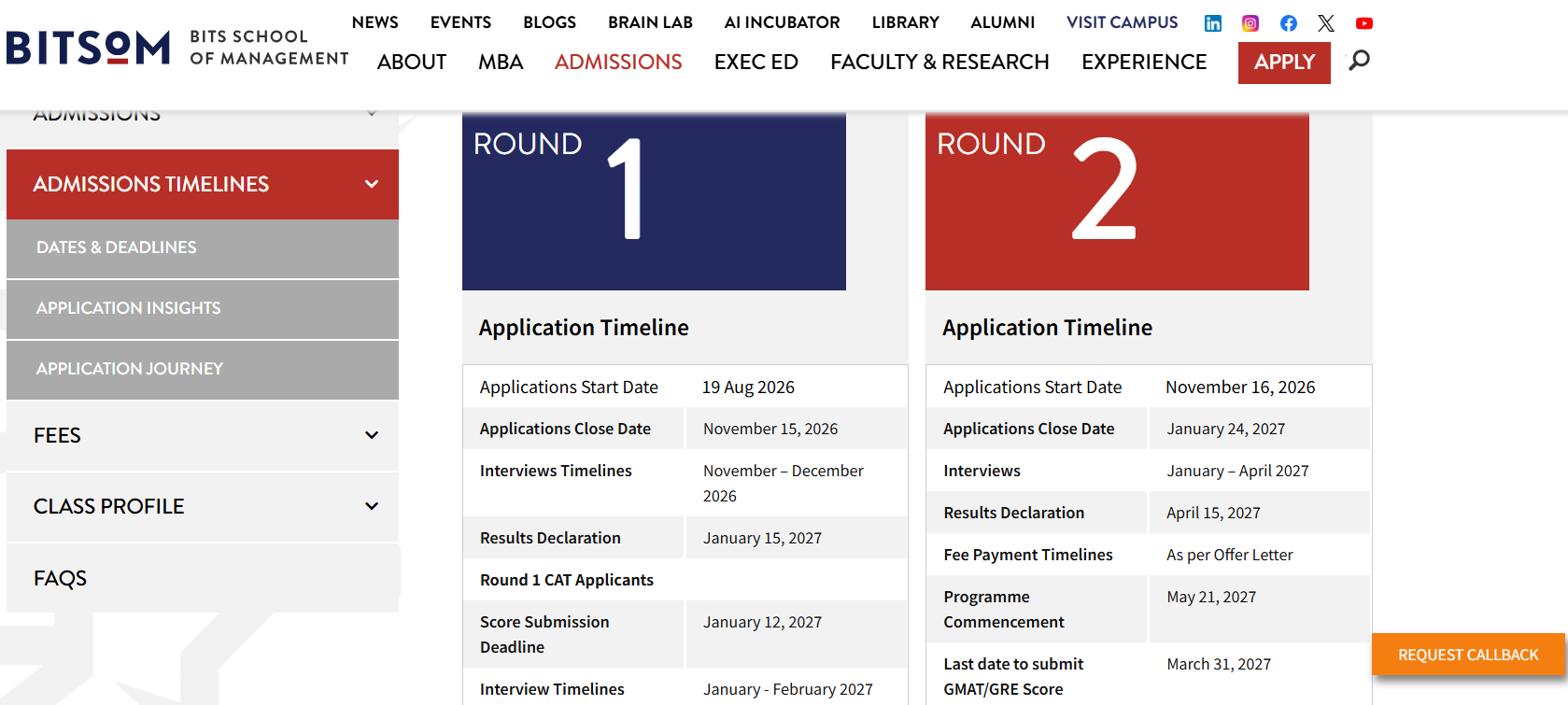Open the Library link

point(905,22)
